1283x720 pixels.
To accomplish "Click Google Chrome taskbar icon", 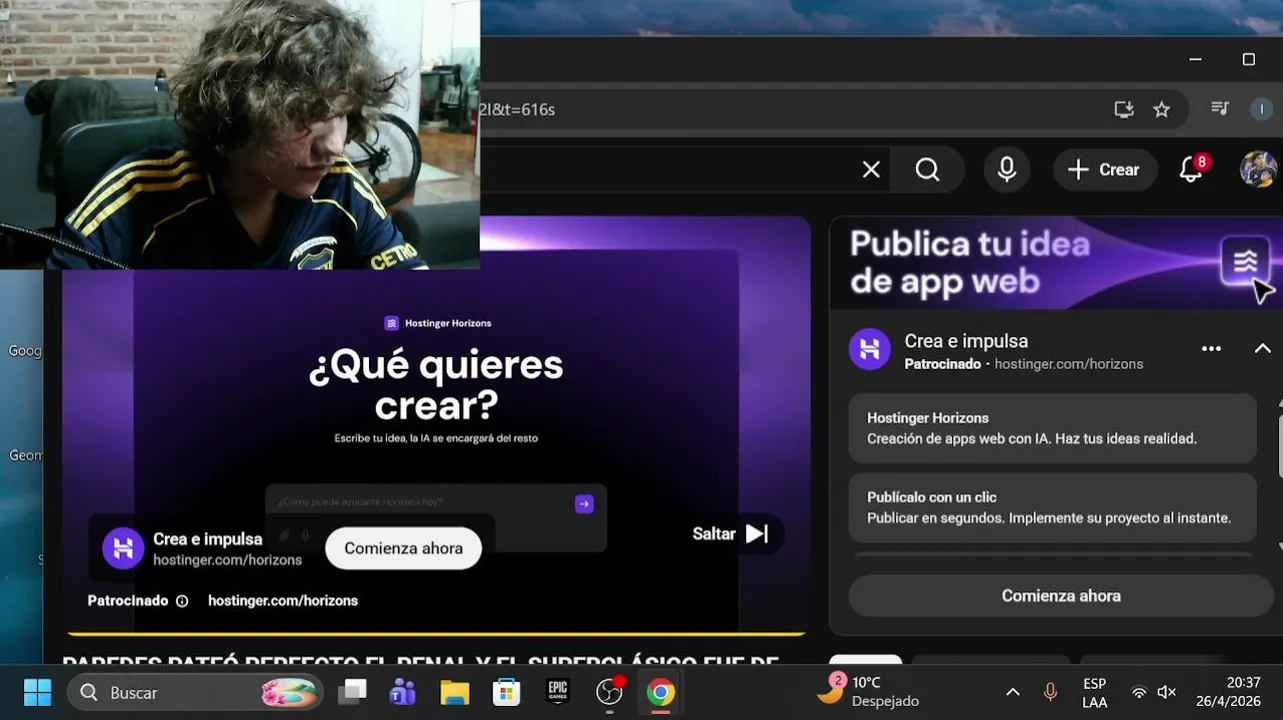I will coord(660,692).
